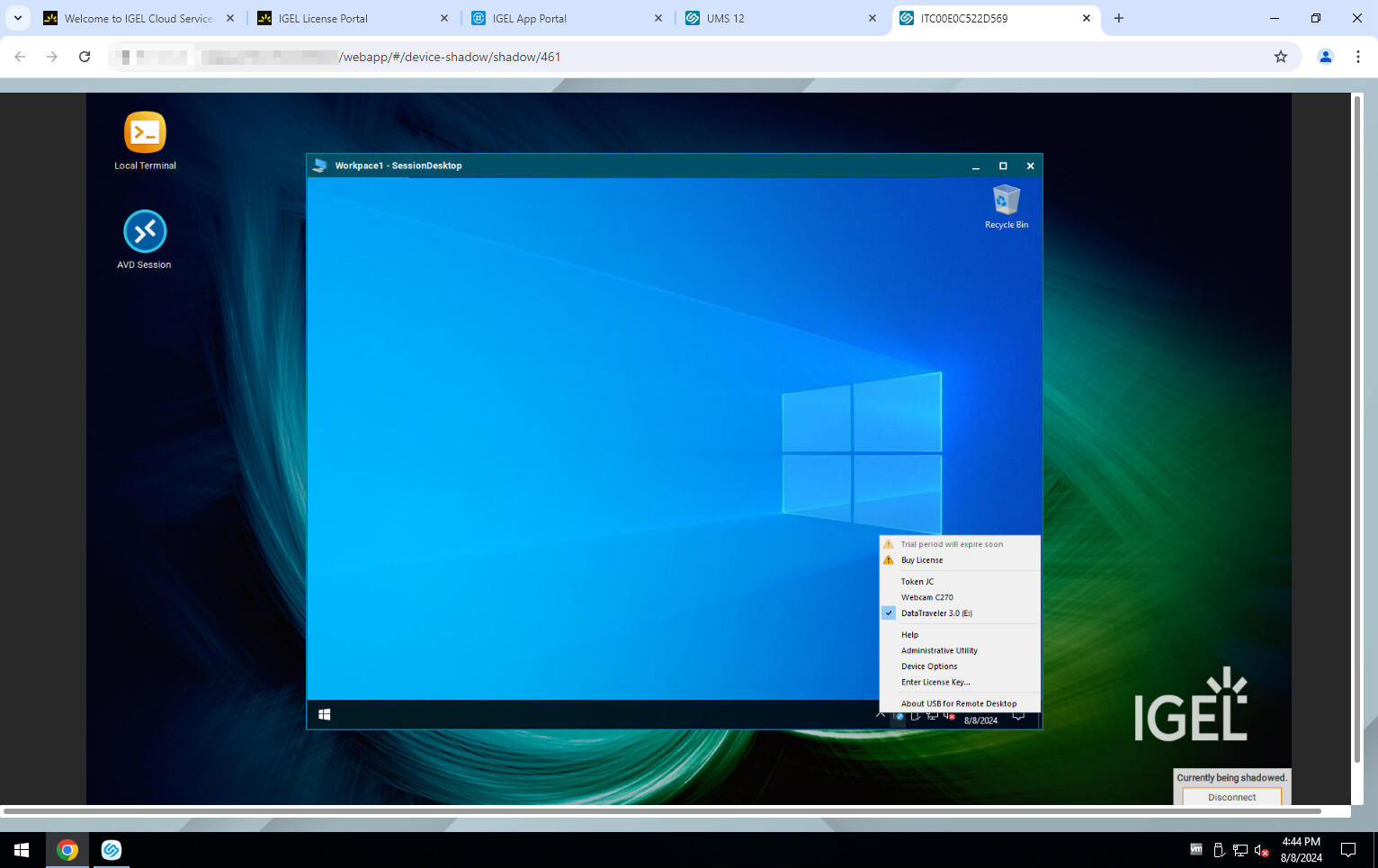Viewport: 1378px width, 868px height.
Task: Expand the remote tray hidden icons chevron
Action: (x=881, y=715)
